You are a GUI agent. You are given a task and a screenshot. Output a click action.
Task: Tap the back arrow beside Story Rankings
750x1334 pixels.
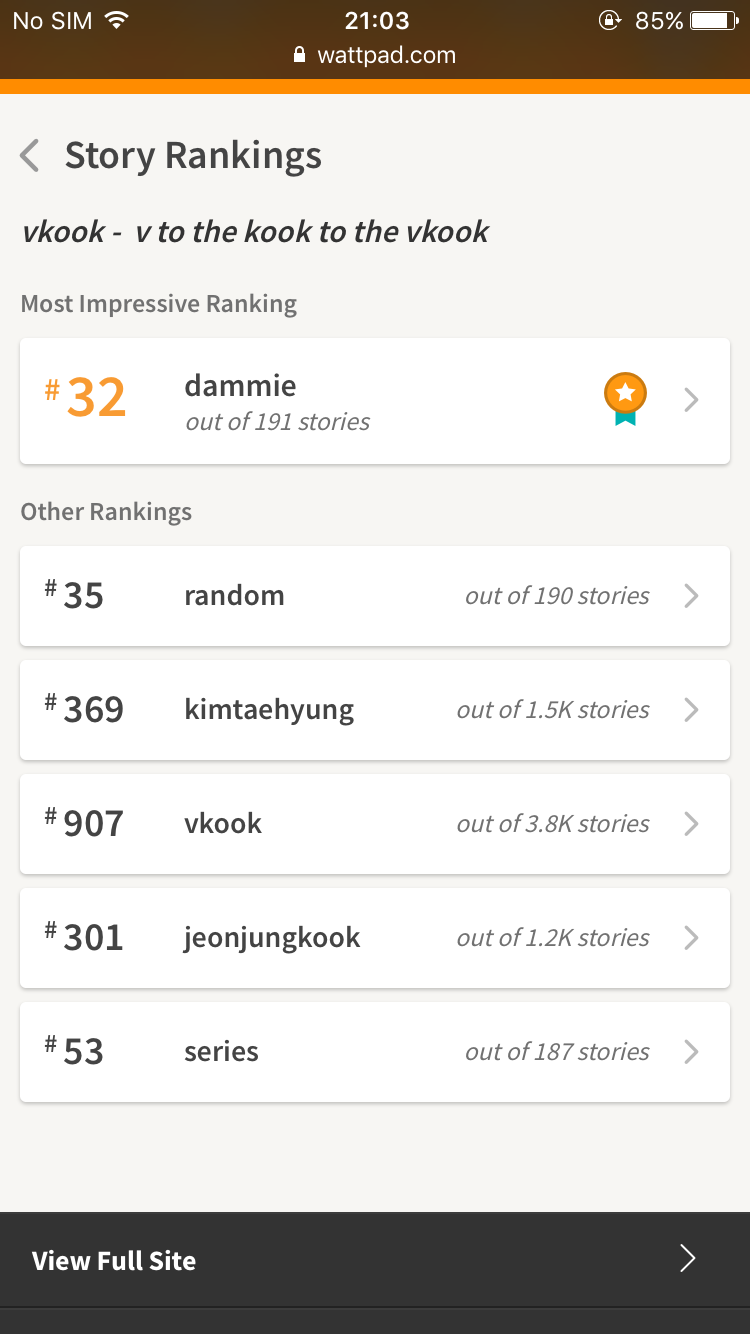[x=30, y=156]
